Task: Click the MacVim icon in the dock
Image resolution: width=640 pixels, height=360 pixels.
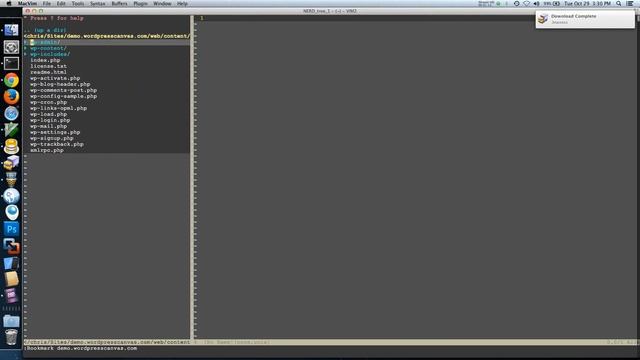Action: [11, 130]
